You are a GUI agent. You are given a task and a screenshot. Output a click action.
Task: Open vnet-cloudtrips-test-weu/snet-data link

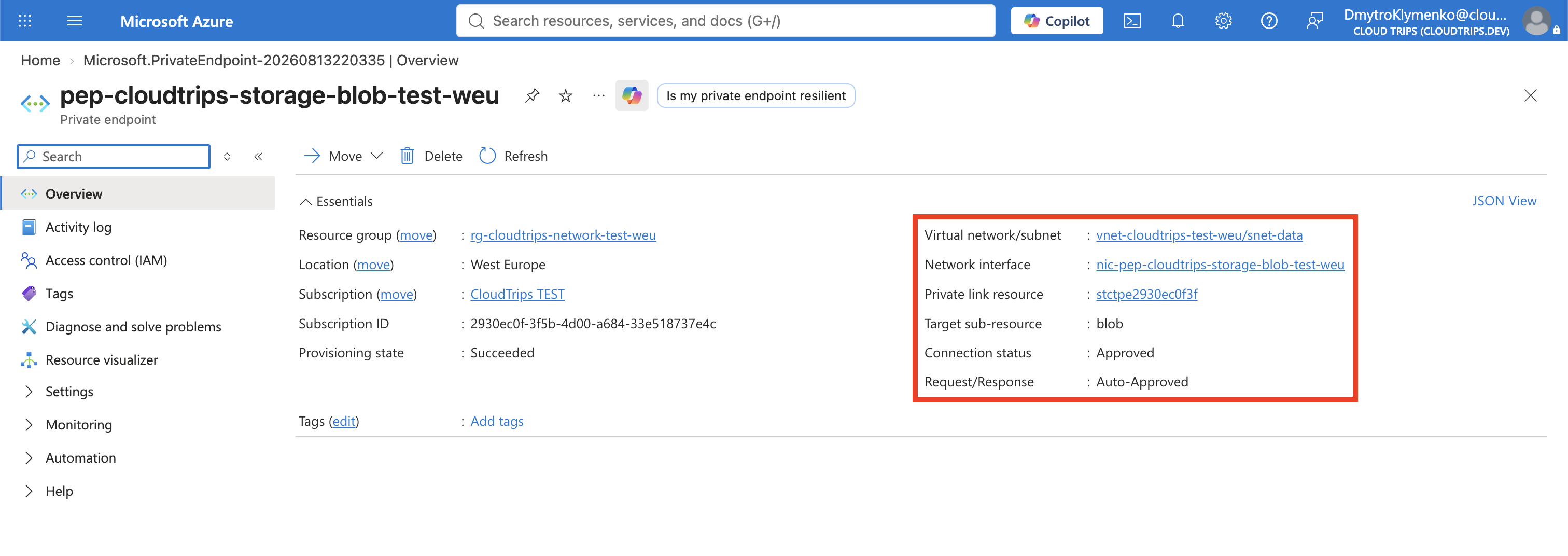1199,235
